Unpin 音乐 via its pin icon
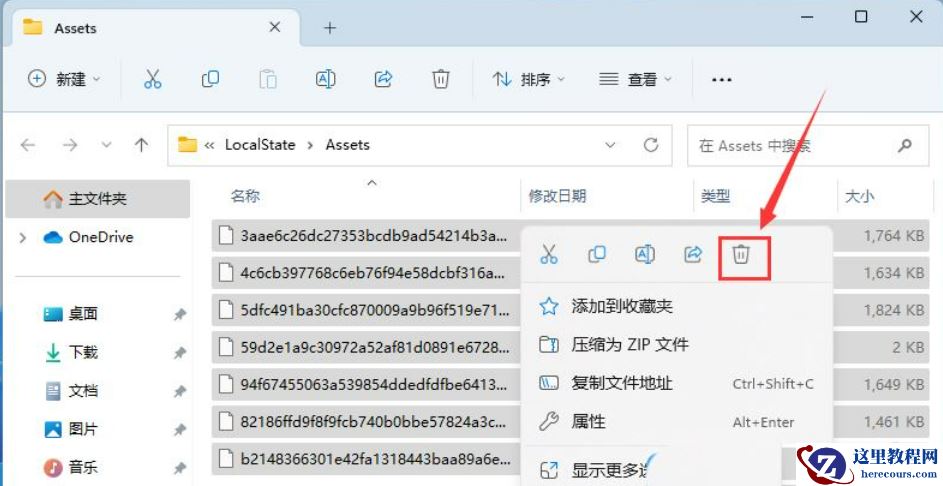Screen dimensions: 943x486 coord(179,467)
